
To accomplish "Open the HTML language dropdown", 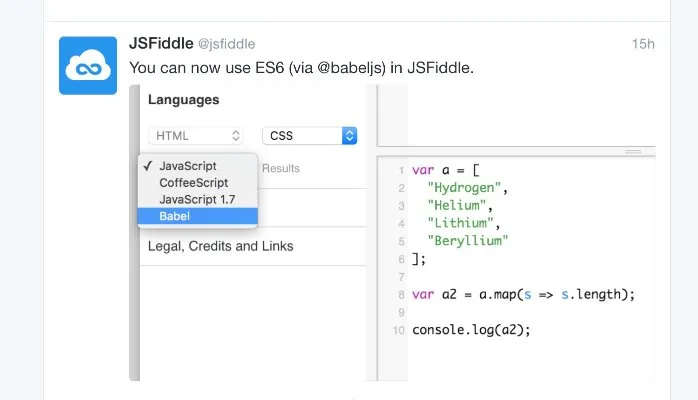I will coord(196,136).
